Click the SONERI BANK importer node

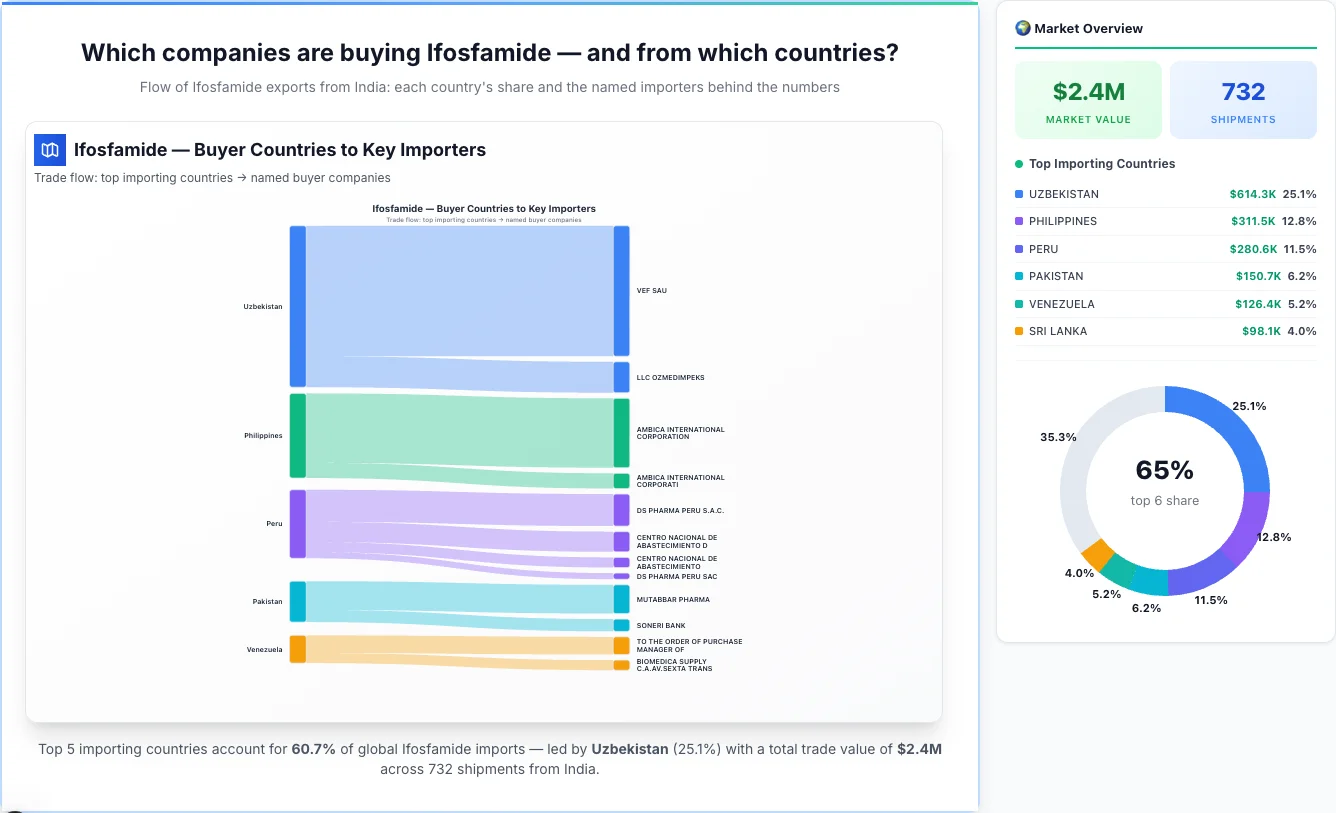pos(621,624)
